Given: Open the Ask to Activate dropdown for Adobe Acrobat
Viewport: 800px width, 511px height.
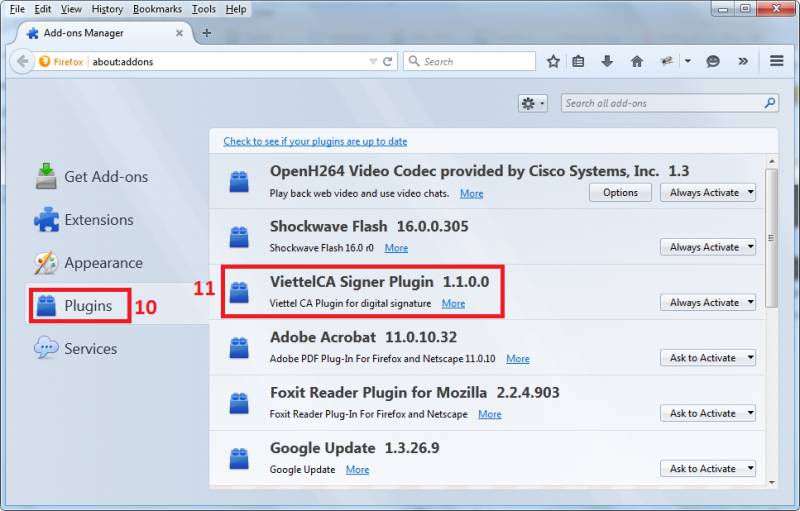Looking at the screenshot, I should pyautogui.click(x=708, y=358).
